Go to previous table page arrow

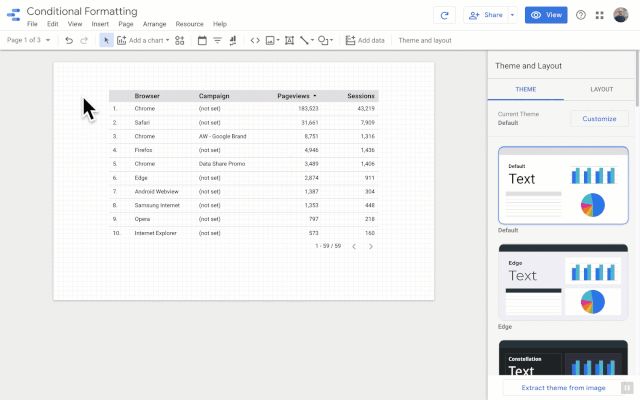click(x=354, y=247)
